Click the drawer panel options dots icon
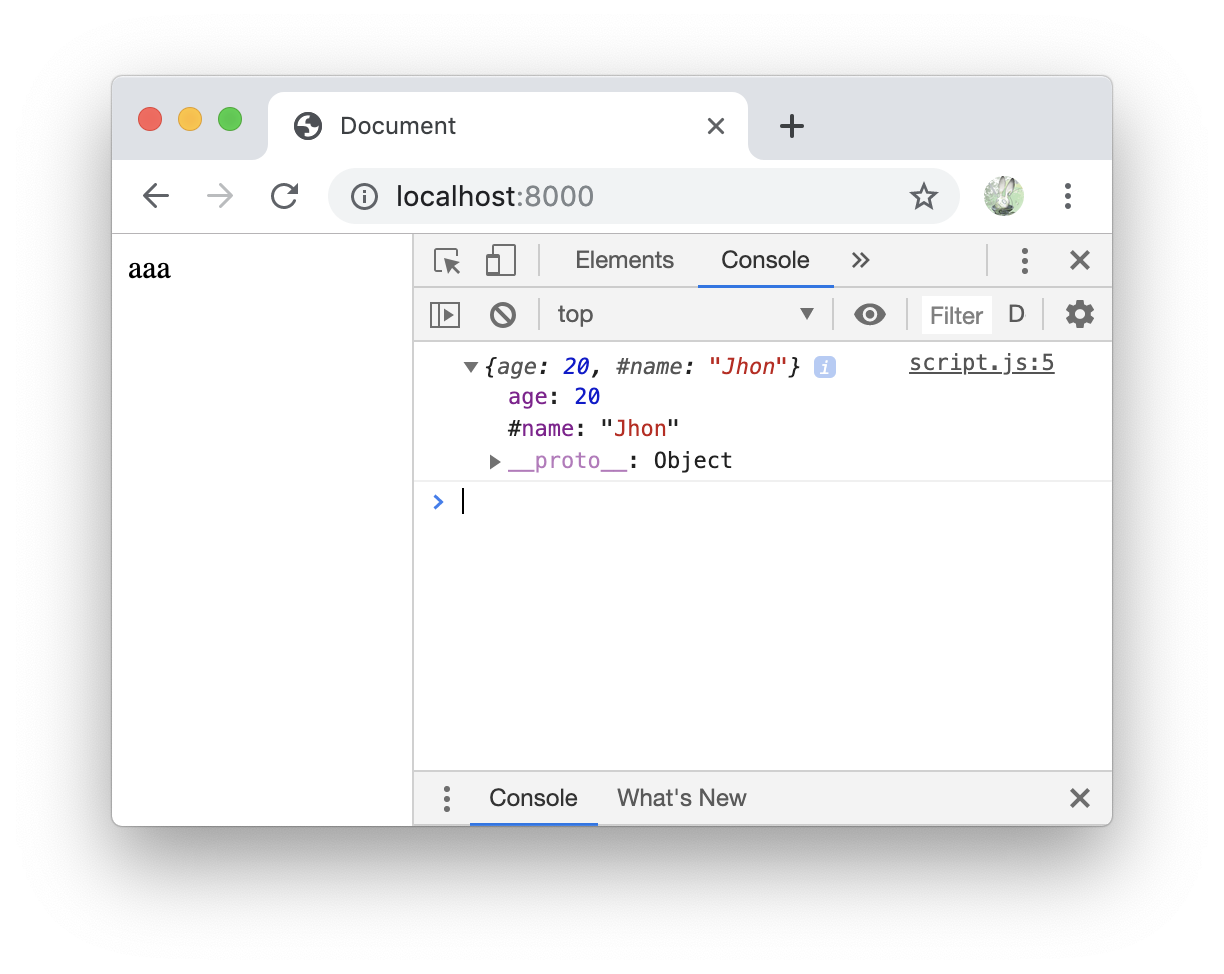 point(446,798)
